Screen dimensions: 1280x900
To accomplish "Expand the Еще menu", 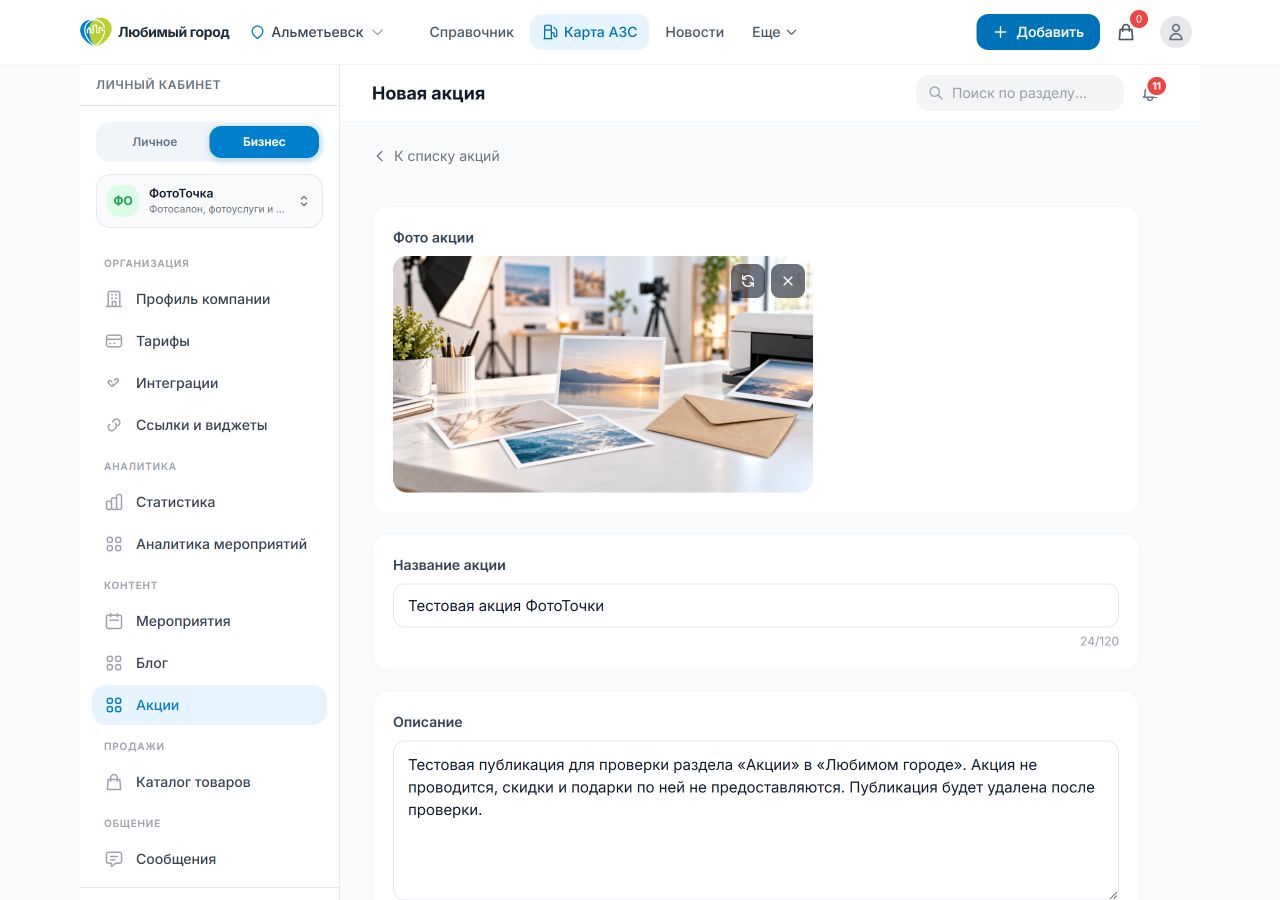I will coord(774,32).
